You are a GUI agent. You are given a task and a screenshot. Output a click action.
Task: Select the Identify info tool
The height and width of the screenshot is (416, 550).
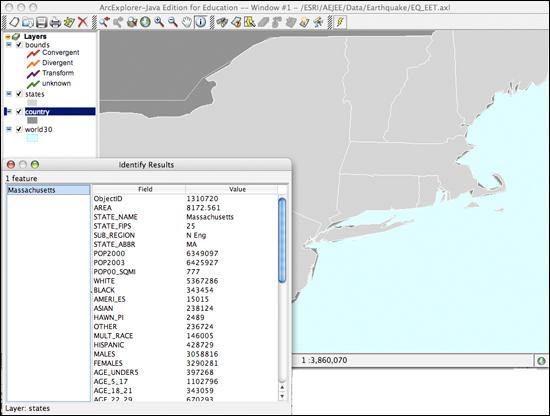coord(201,22)
